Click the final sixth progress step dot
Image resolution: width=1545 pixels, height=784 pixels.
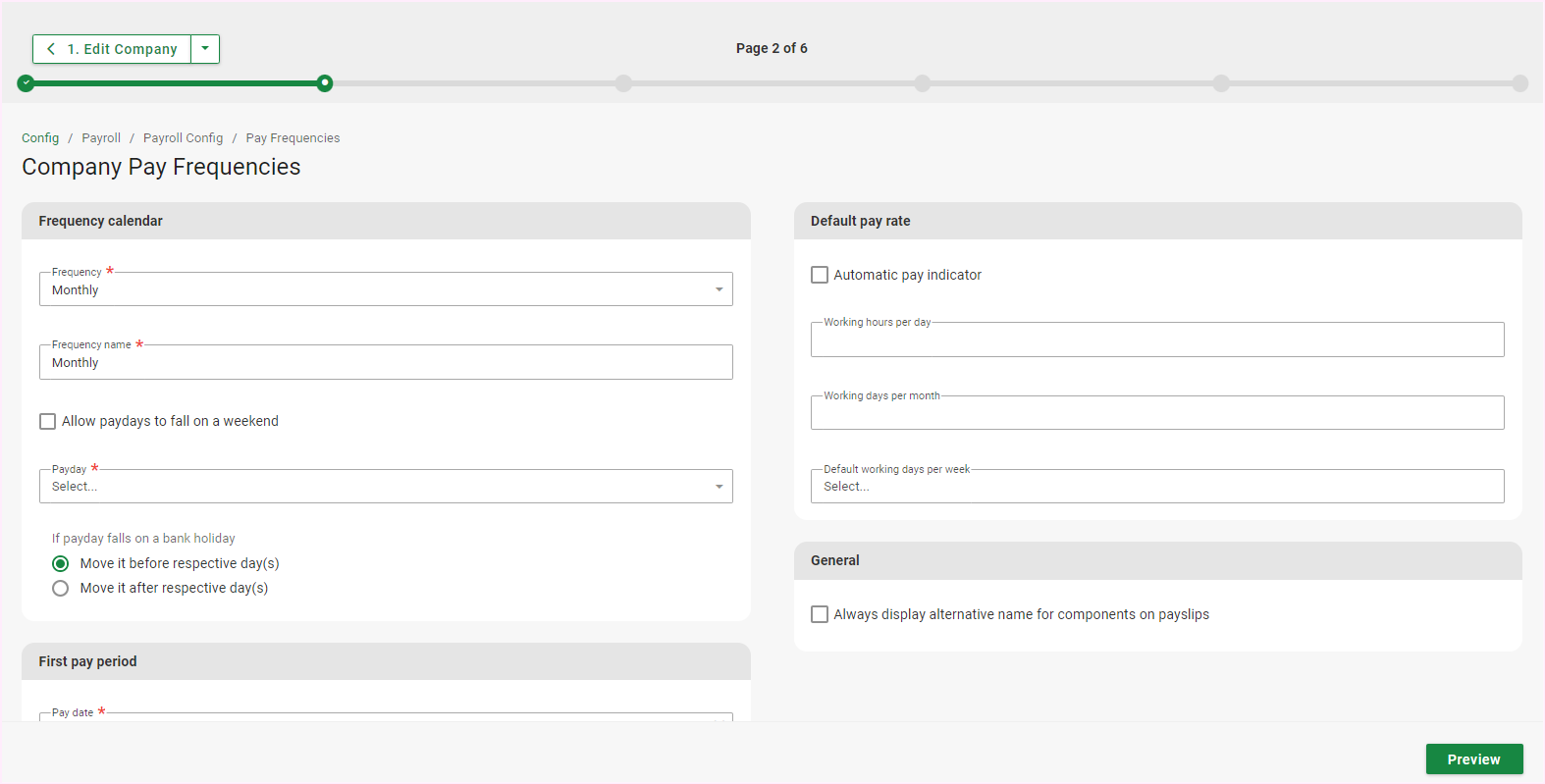click(1519, 83)
